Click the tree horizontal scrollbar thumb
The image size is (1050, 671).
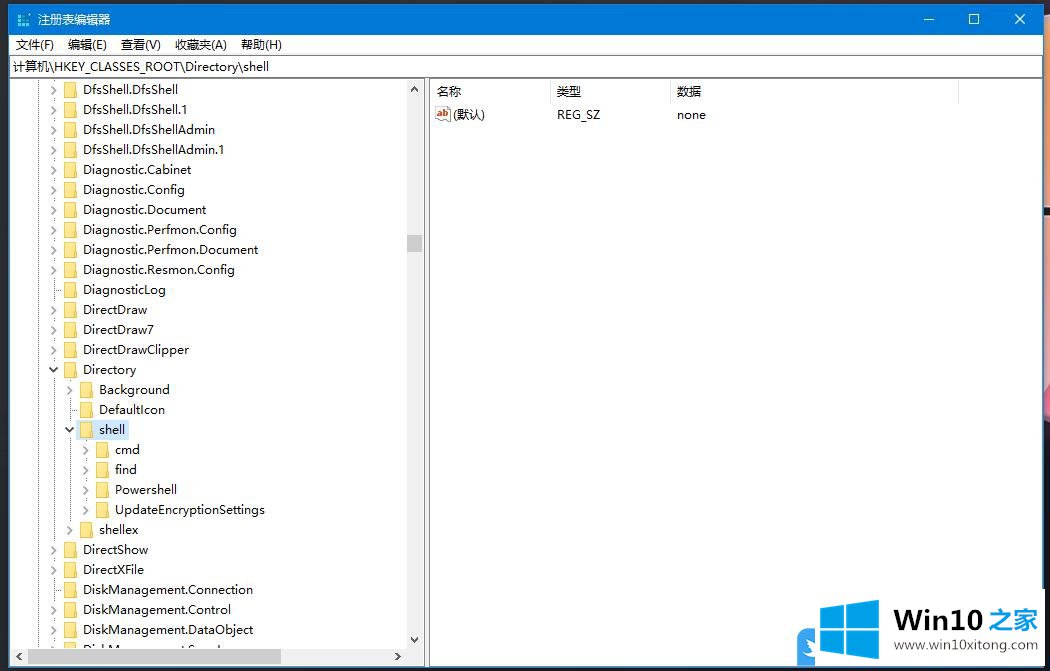tap(154, 656)
